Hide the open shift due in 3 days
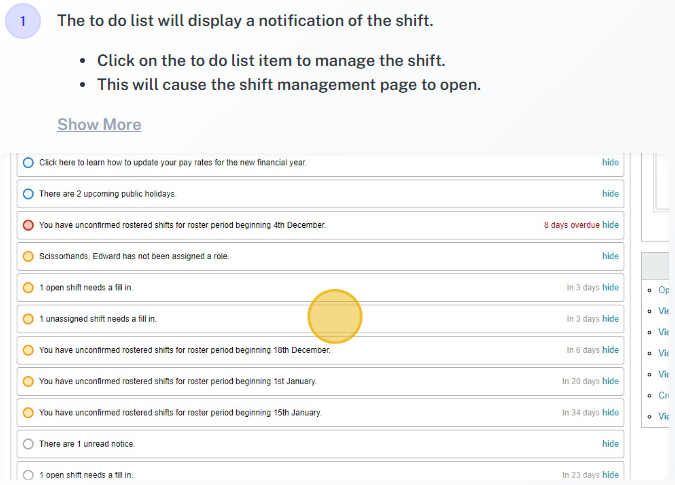Screen dimensions: 675x485 [x=610, y=287]
